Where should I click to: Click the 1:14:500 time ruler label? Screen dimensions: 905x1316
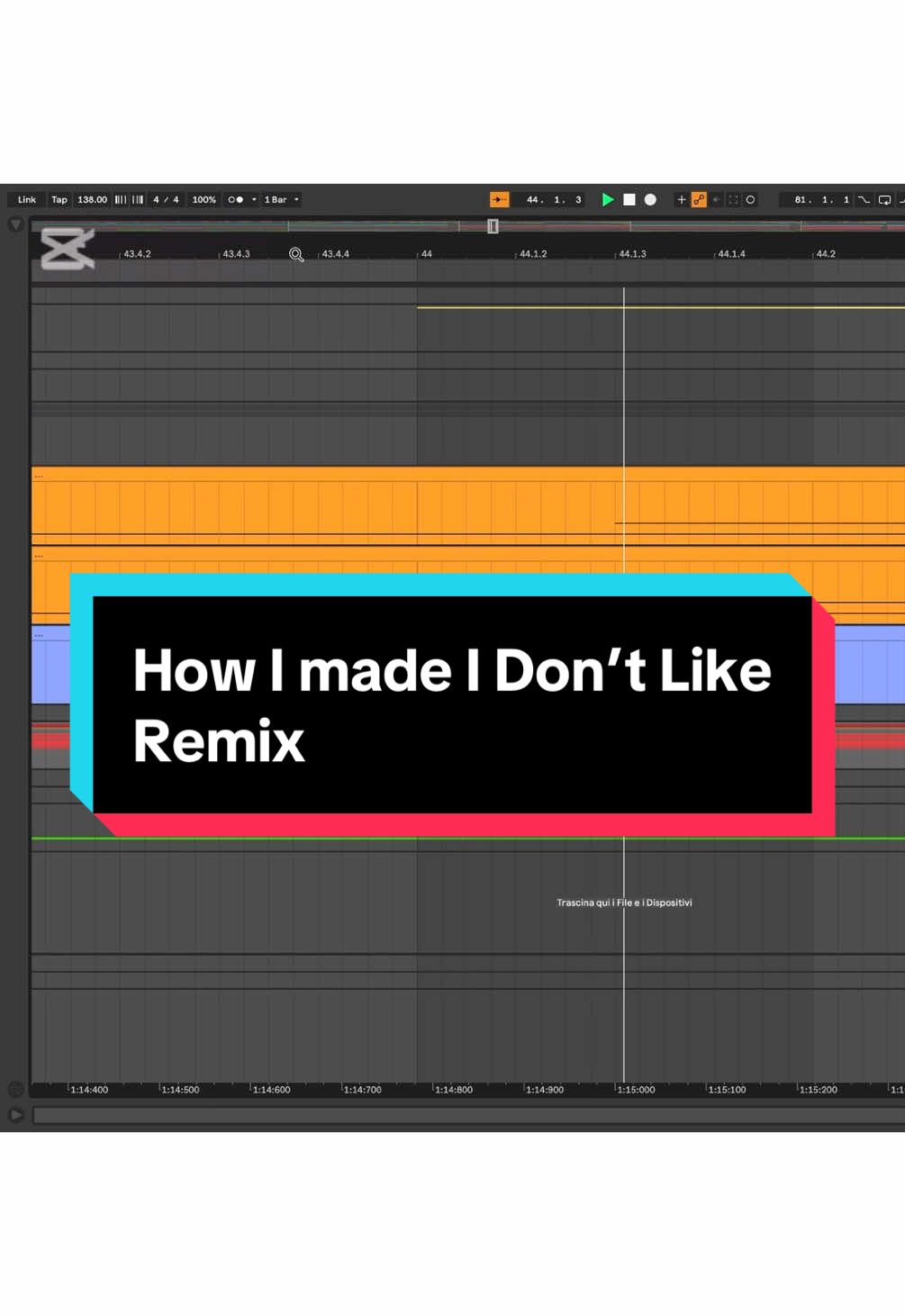coord(180,1090)
